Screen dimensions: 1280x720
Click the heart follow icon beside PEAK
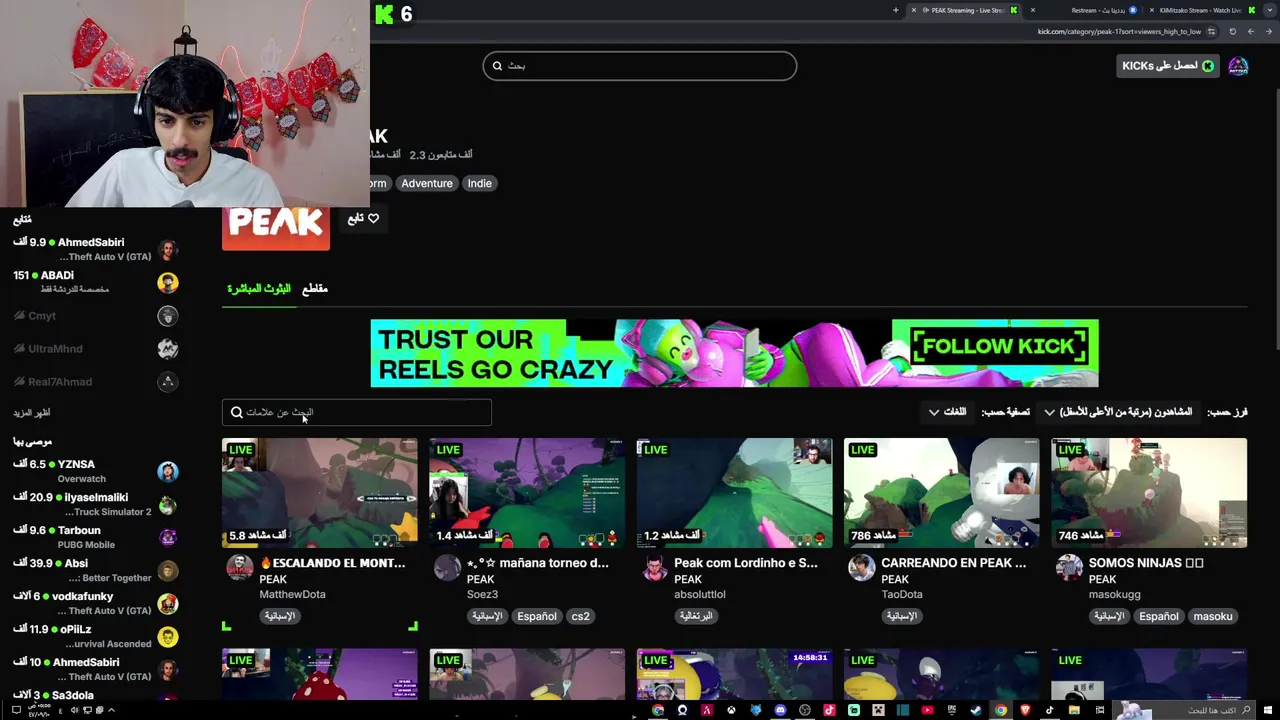coord(373,218)
